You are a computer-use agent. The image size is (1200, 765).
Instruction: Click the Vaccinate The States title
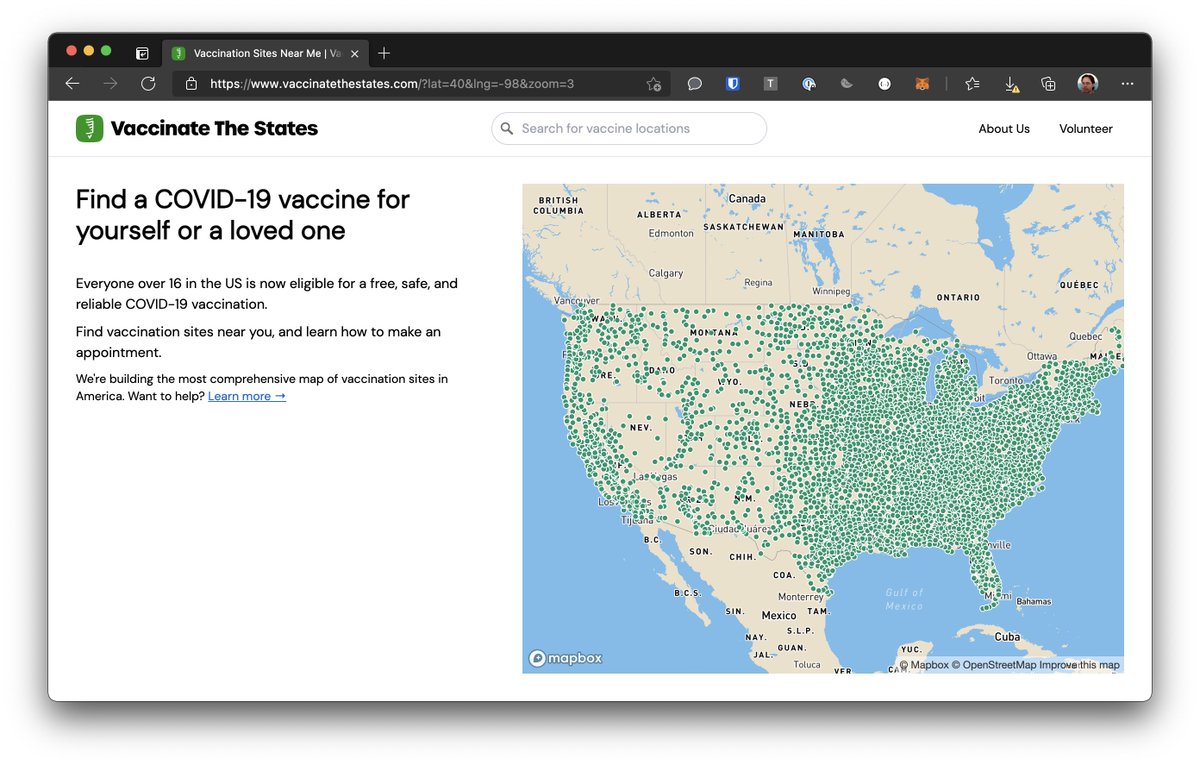[x=214, y=128]
